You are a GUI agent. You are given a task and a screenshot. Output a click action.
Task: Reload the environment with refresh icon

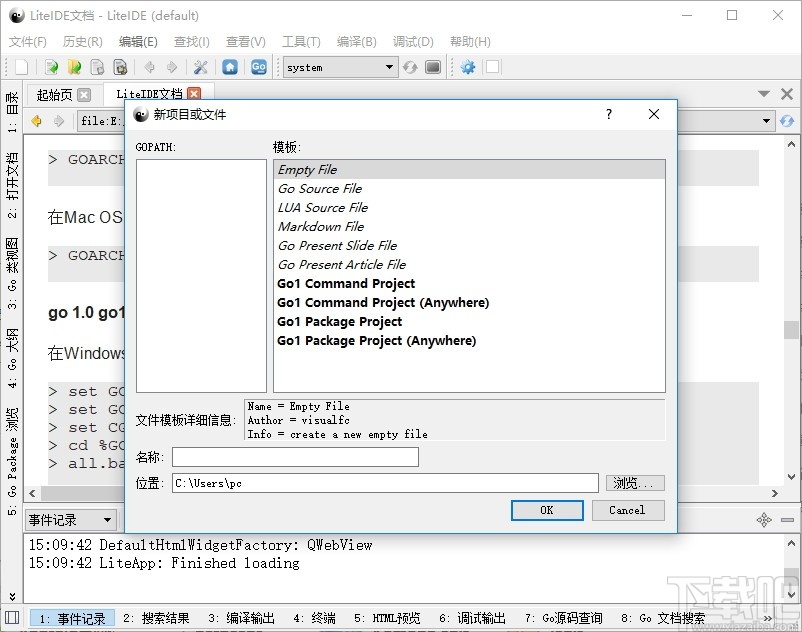point(410,67)
